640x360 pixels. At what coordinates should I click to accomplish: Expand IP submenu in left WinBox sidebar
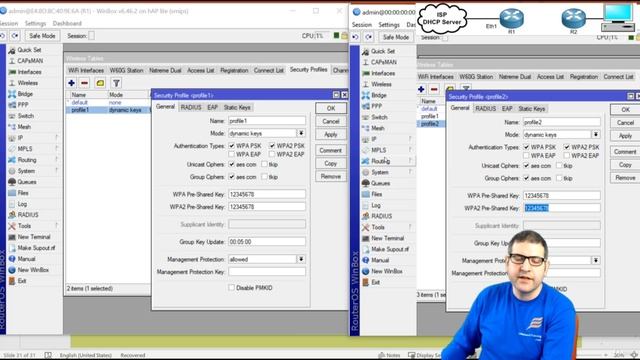pyautogui.click(x=56, y=138)
